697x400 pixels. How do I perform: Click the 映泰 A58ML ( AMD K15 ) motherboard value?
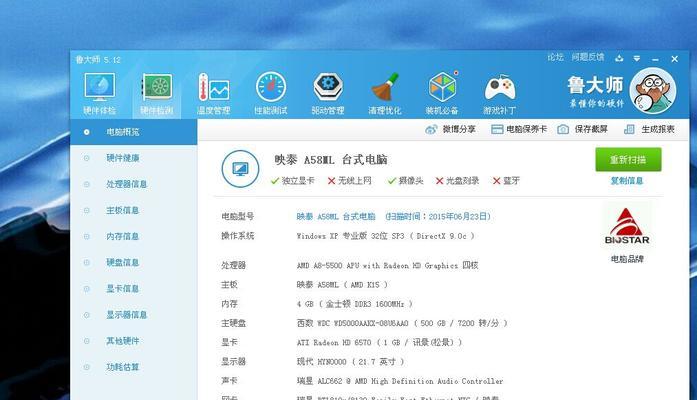[342, 284]
